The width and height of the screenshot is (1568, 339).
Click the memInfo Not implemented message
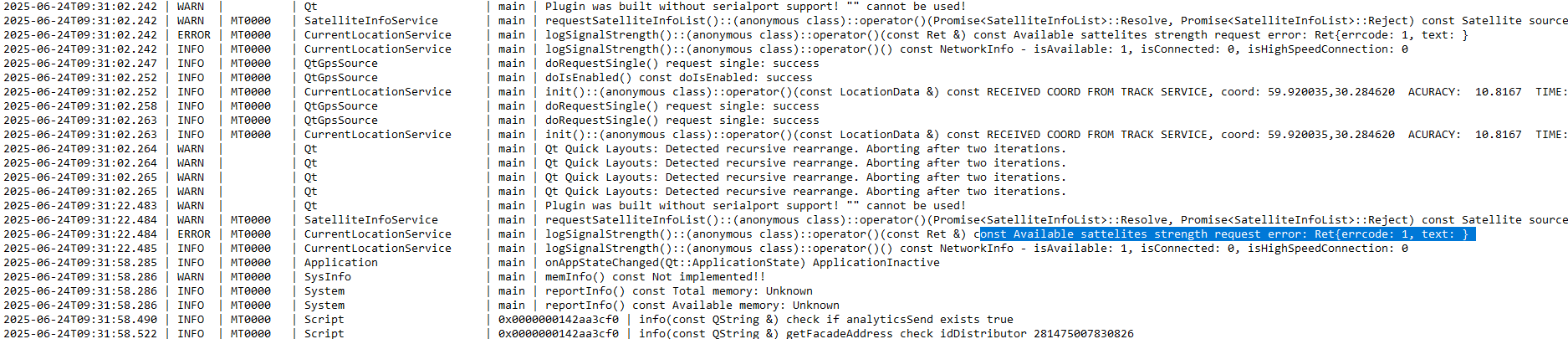pyautogui.click(x=656, y=277)
